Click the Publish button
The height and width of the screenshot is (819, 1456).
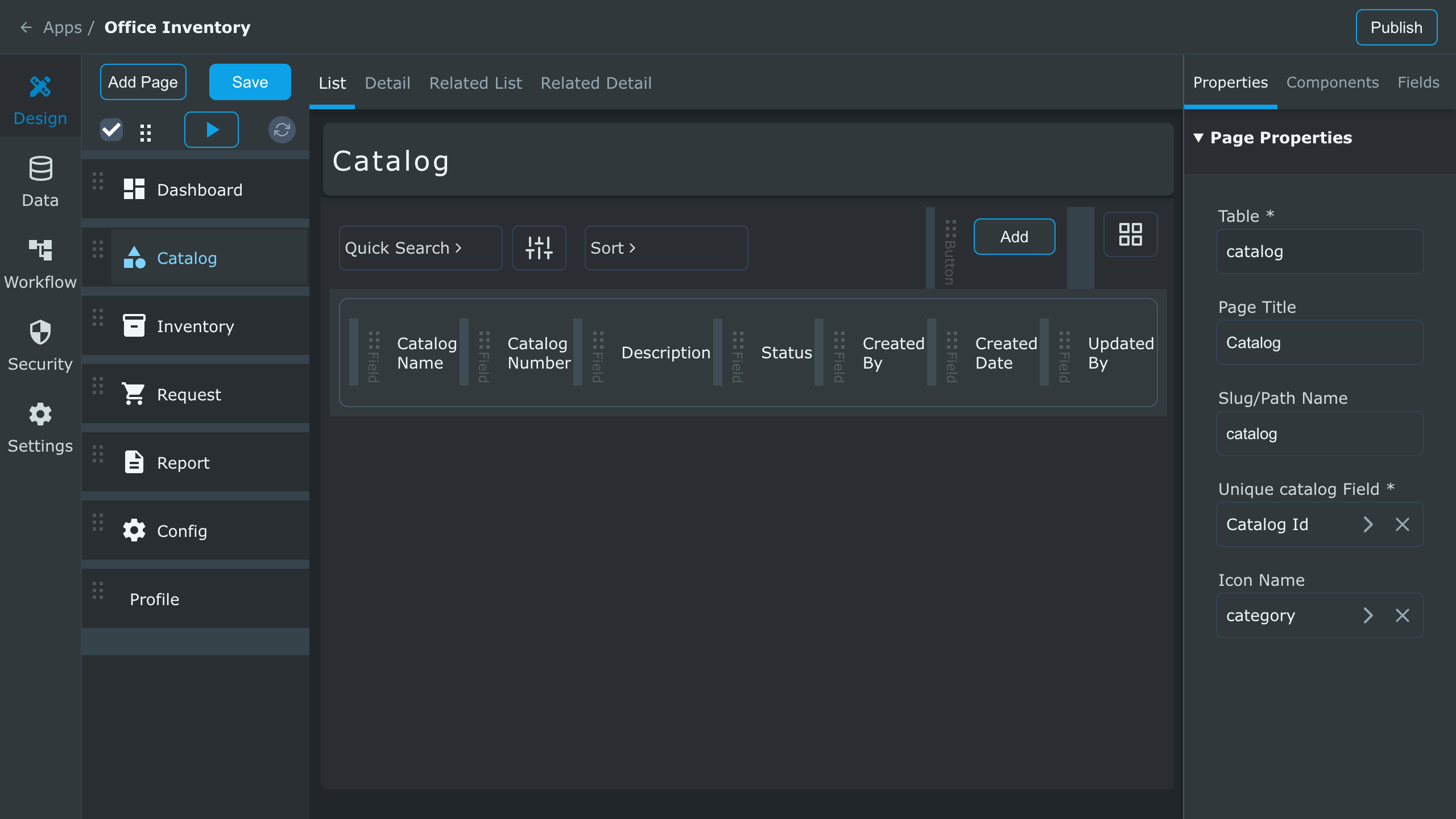(1396, 27)
